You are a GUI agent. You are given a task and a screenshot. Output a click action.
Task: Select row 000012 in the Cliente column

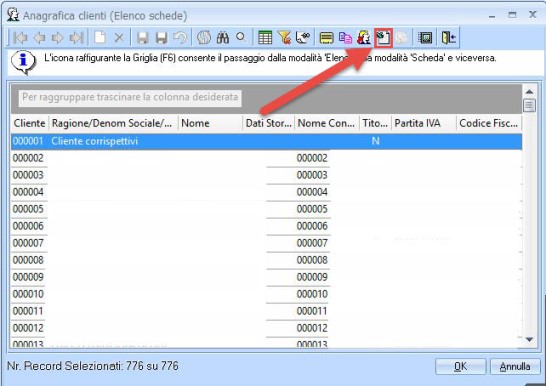click(x=28, y=328)
